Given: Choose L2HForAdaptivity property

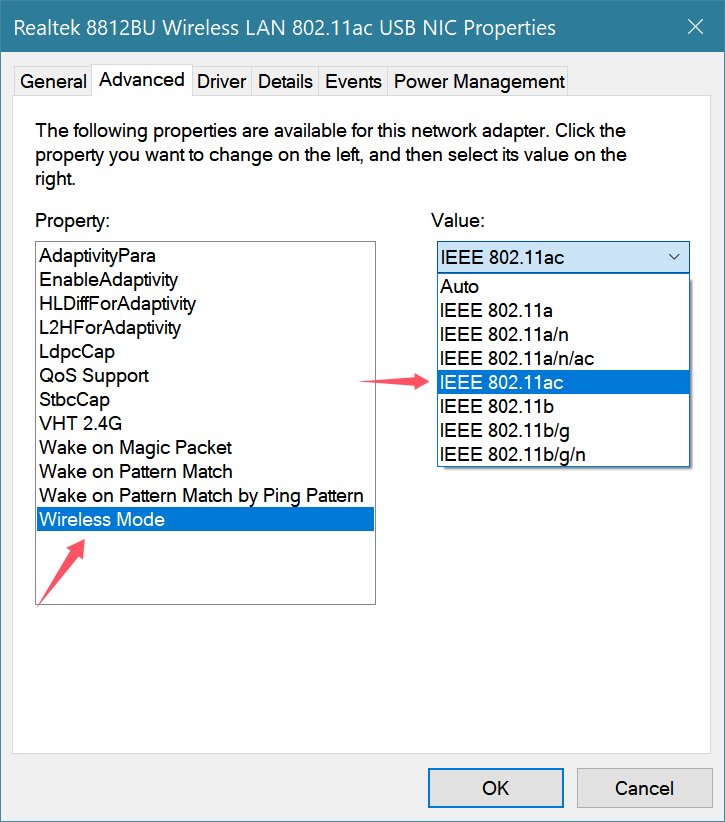Looking at the screenshot, I should [205, 328].
